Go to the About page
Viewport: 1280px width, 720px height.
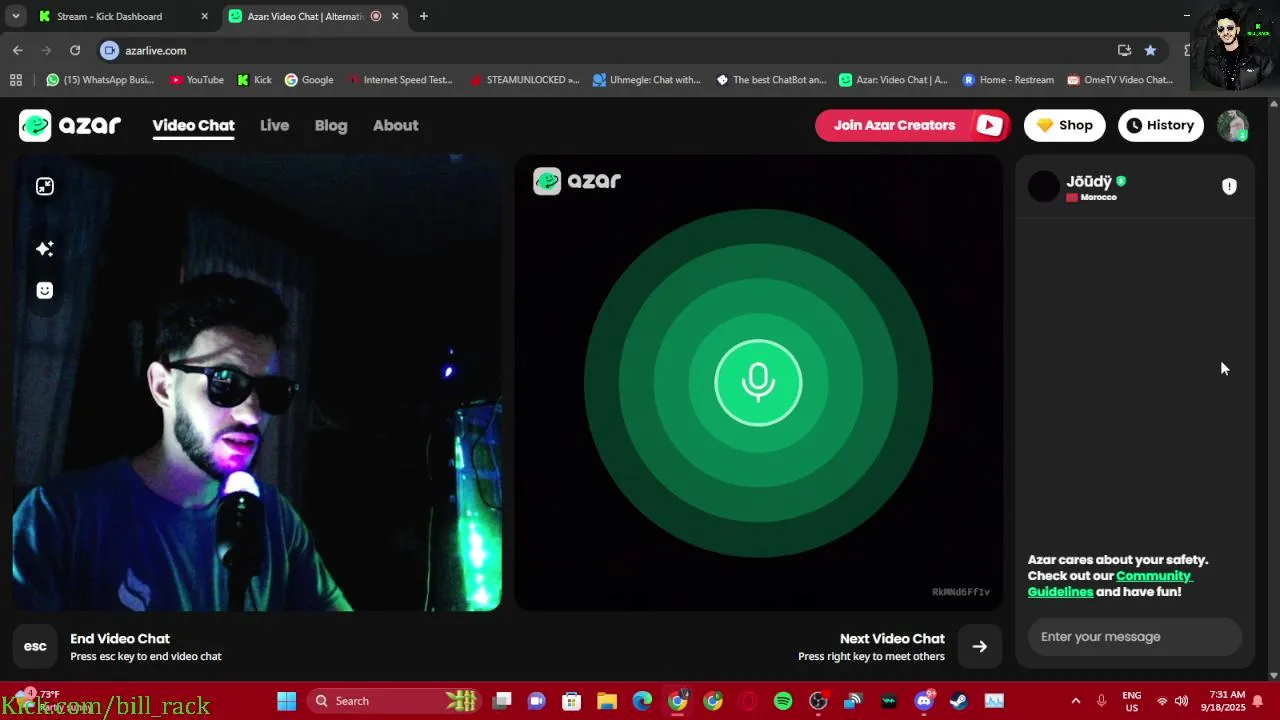click(395, 125)
